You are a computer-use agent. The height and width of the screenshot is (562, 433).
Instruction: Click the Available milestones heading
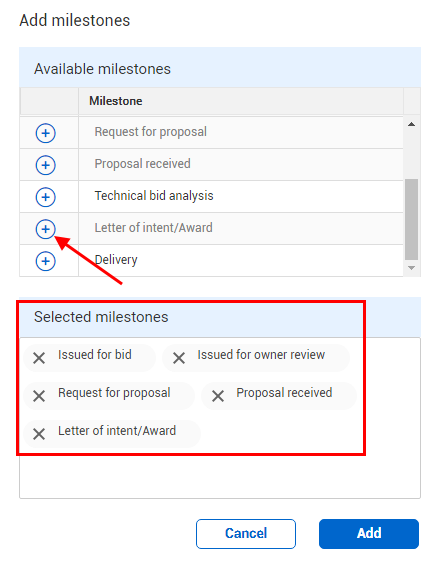point(102,69)
